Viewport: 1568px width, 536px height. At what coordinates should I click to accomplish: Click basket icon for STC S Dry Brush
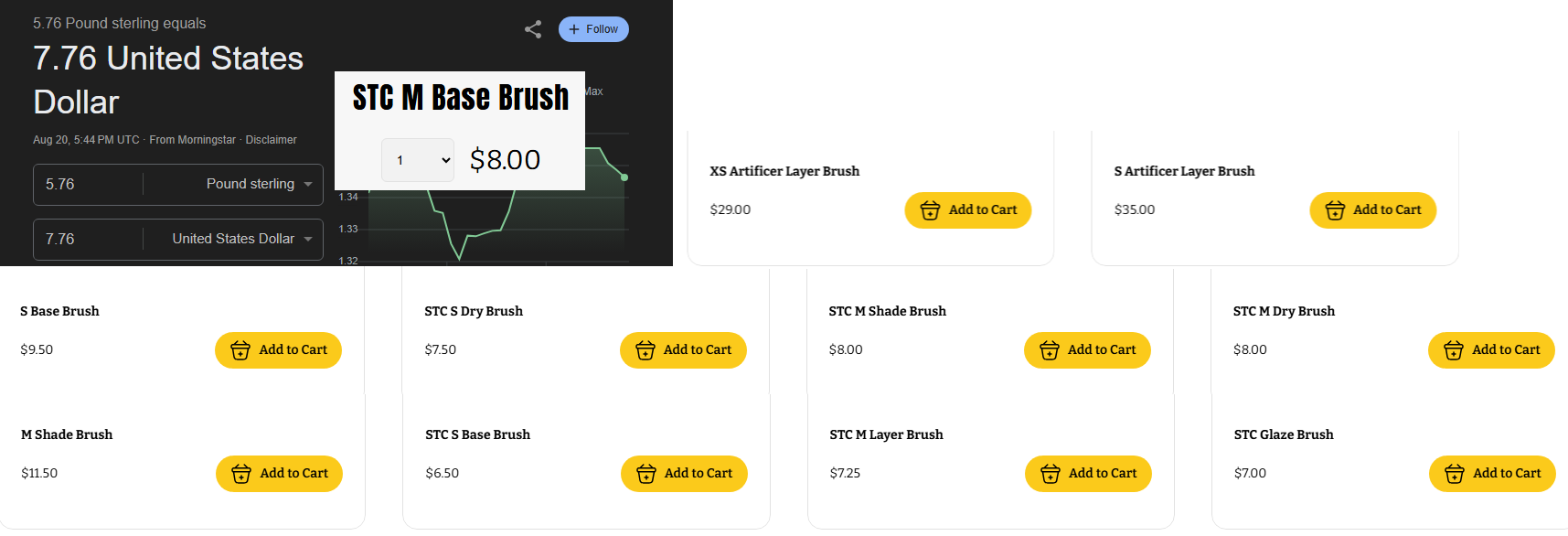pos(645,350)
